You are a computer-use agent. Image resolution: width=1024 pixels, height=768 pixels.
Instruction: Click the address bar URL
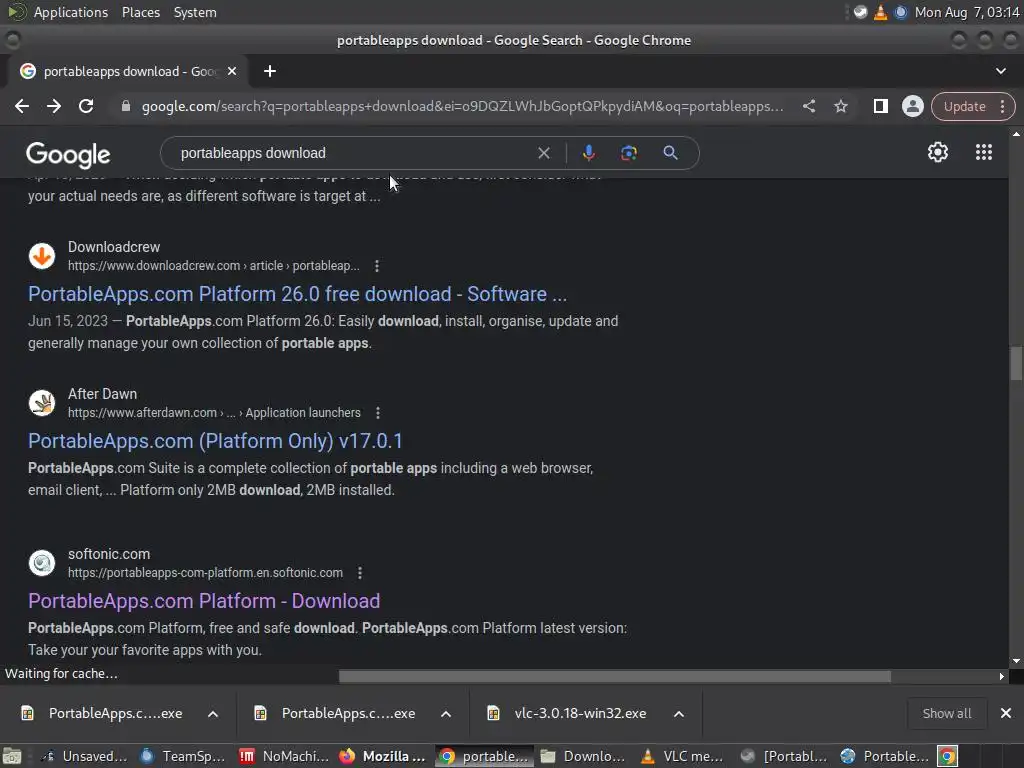pyautogui.click(x=462, y=106)
